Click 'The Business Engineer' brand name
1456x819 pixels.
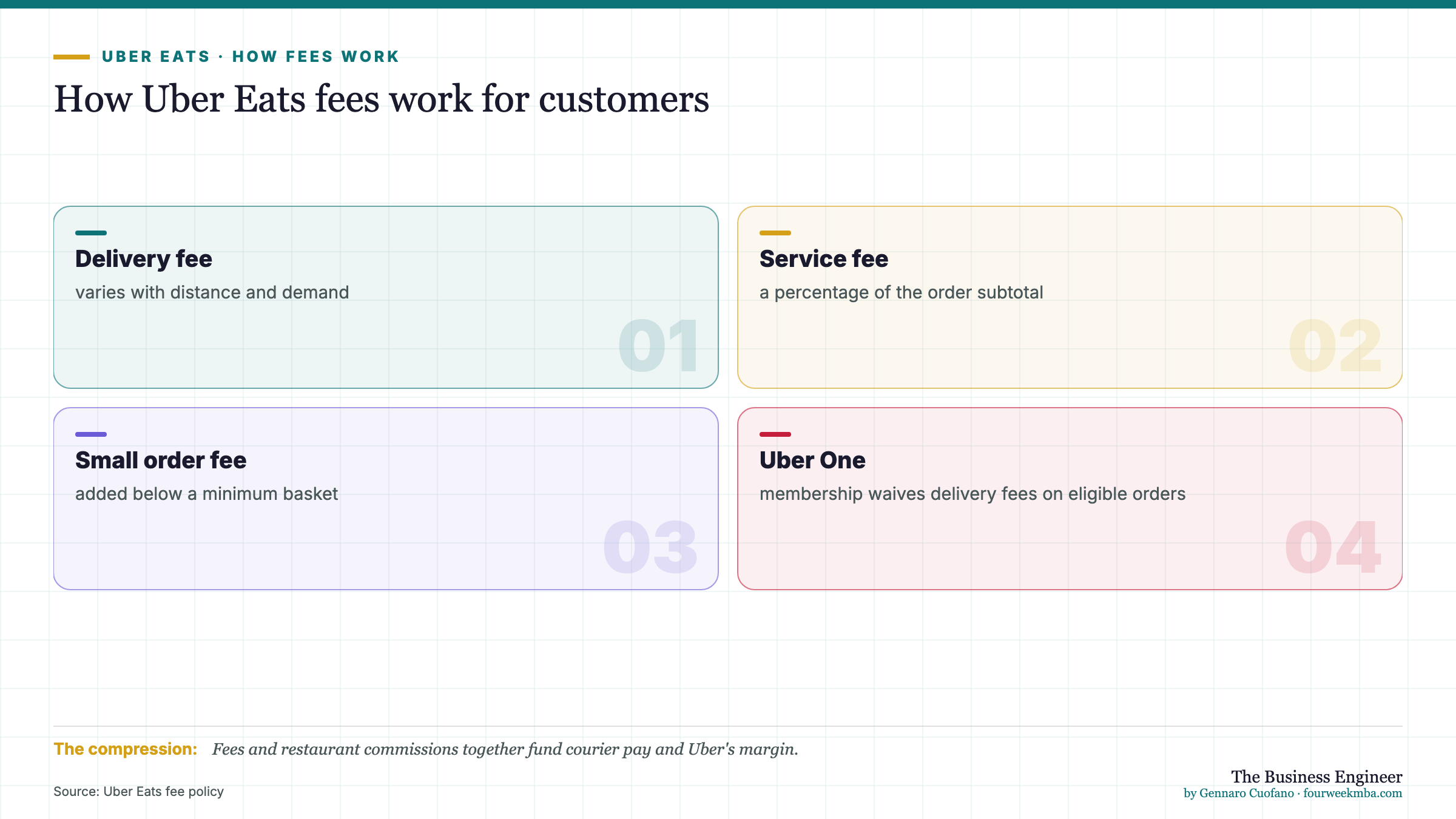coord(1316,777)
